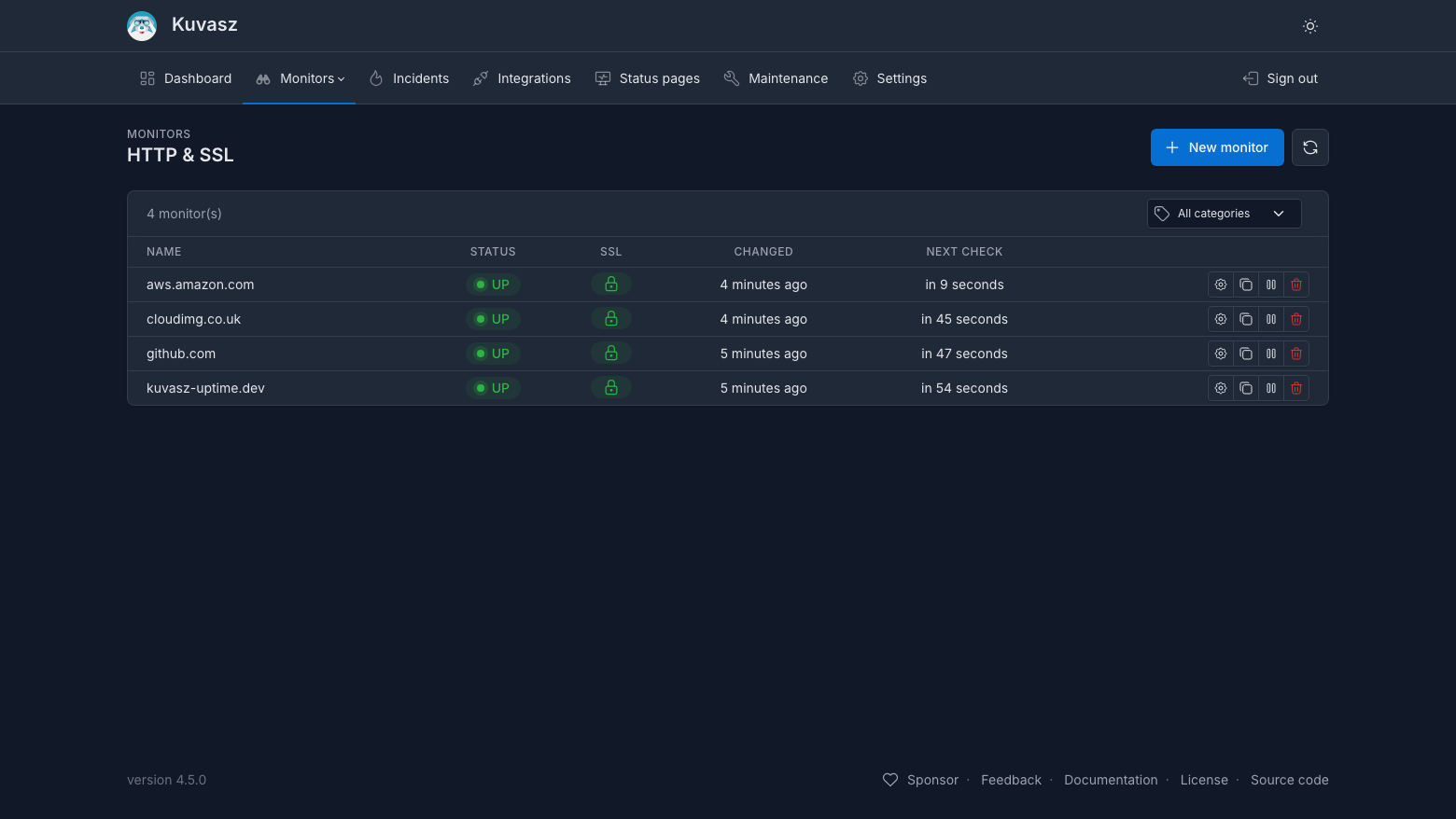The height and width of the screenshot is (819, 1456).
Task: Duplicate the cloudimg.co.uk monitor
Action: 1246,319
